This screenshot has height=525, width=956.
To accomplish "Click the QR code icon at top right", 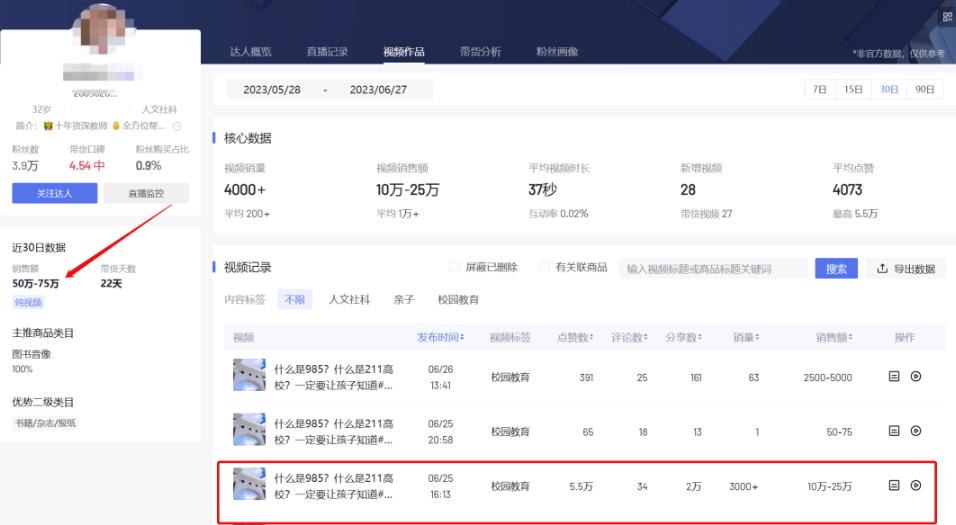I will 946,17.
